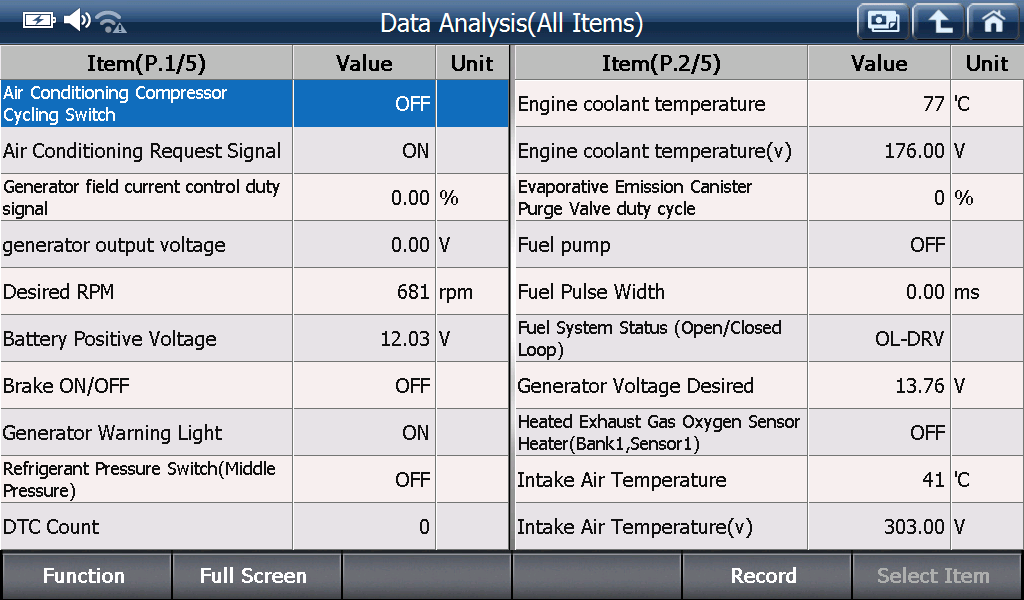Click the Item(P.2/5) column header
1024x600 pixels.
(x=661, y=63)
